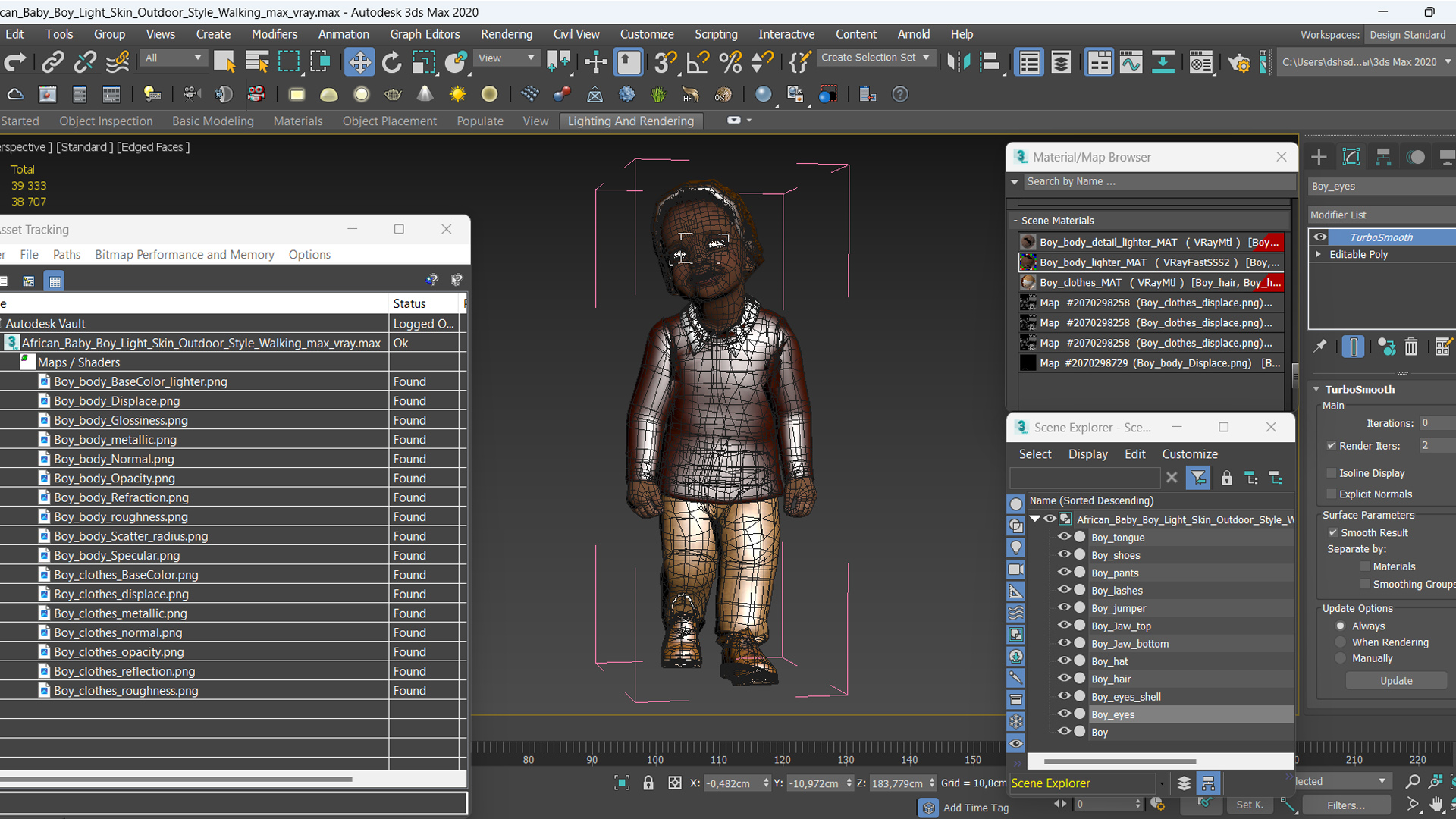
Task: Switch to the Object Inspection ribbon tab
Action: point(106,121)
